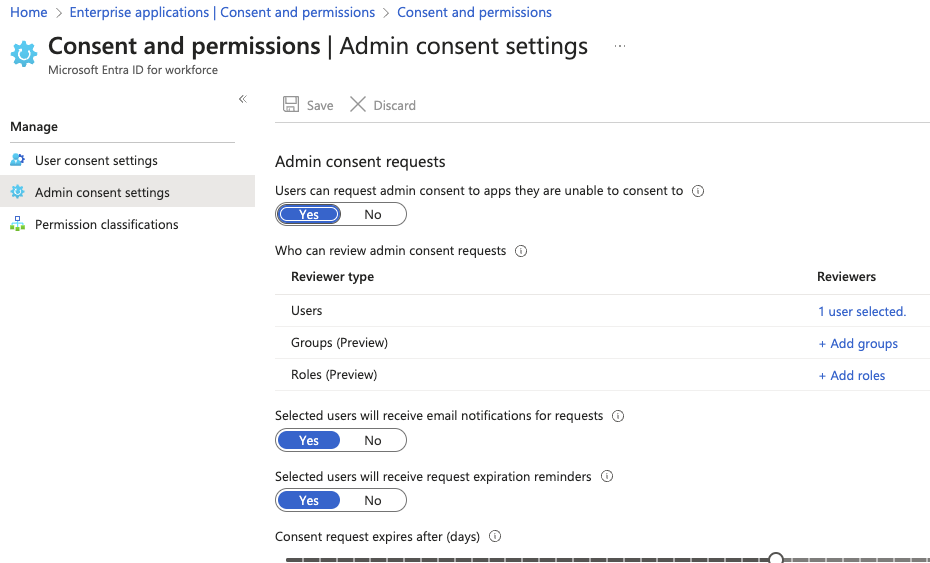This screenshot has height=563, width=930.
Task: Click the User consent settings people icon
Action: coord(18,160)
